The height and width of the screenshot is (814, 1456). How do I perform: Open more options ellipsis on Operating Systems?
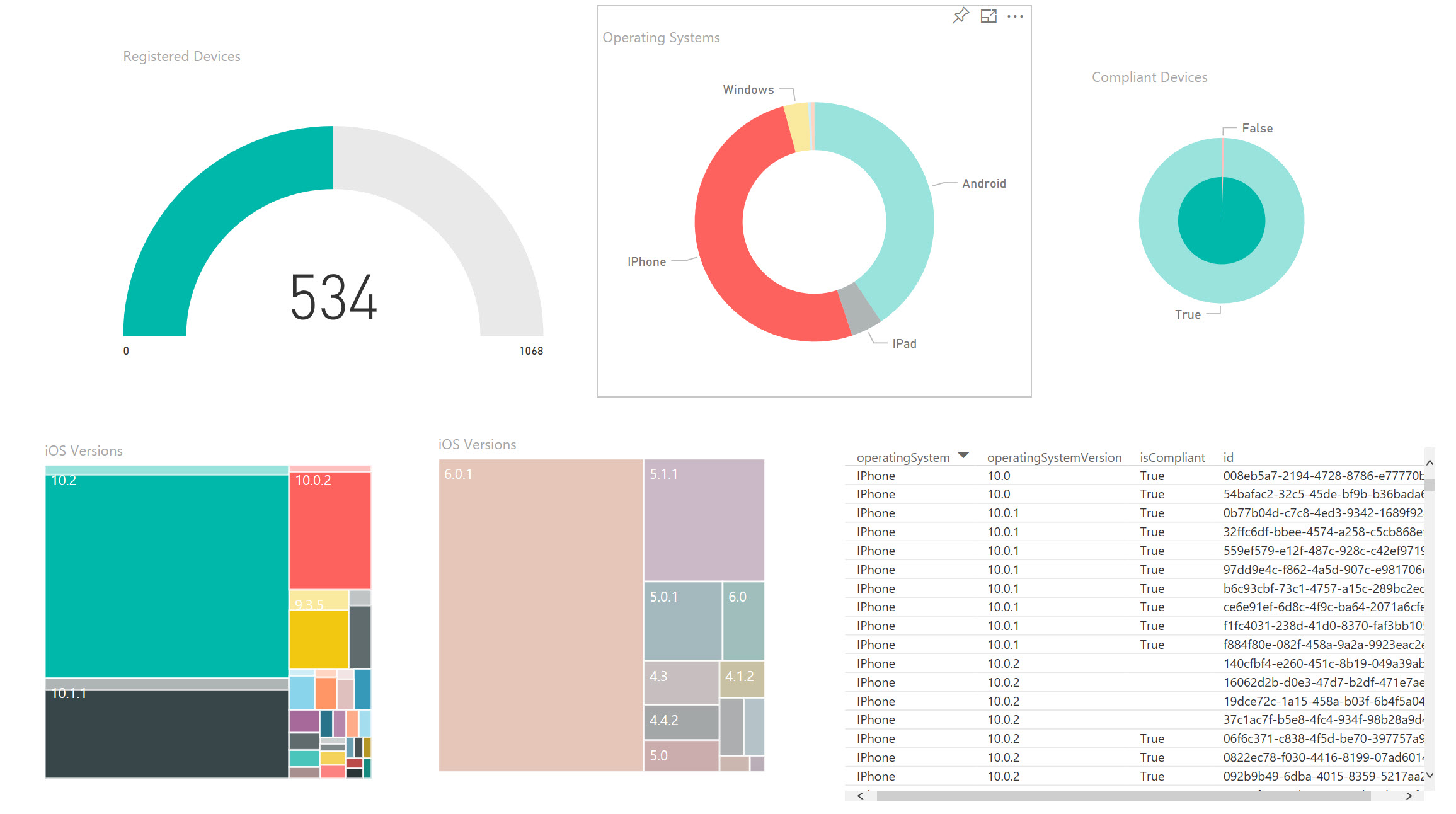pyautogui.click(x=1015, y=16)
